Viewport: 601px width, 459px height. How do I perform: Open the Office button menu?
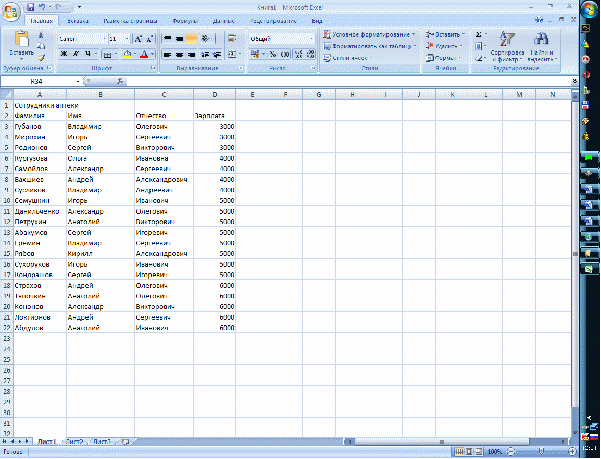11,11
